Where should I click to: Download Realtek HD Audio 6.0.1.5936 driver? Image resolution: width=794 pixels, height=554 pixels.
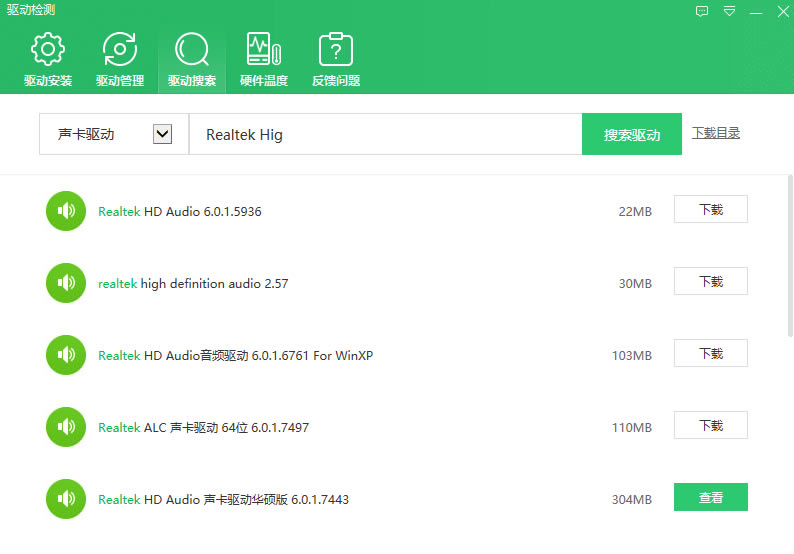point(710,210)
